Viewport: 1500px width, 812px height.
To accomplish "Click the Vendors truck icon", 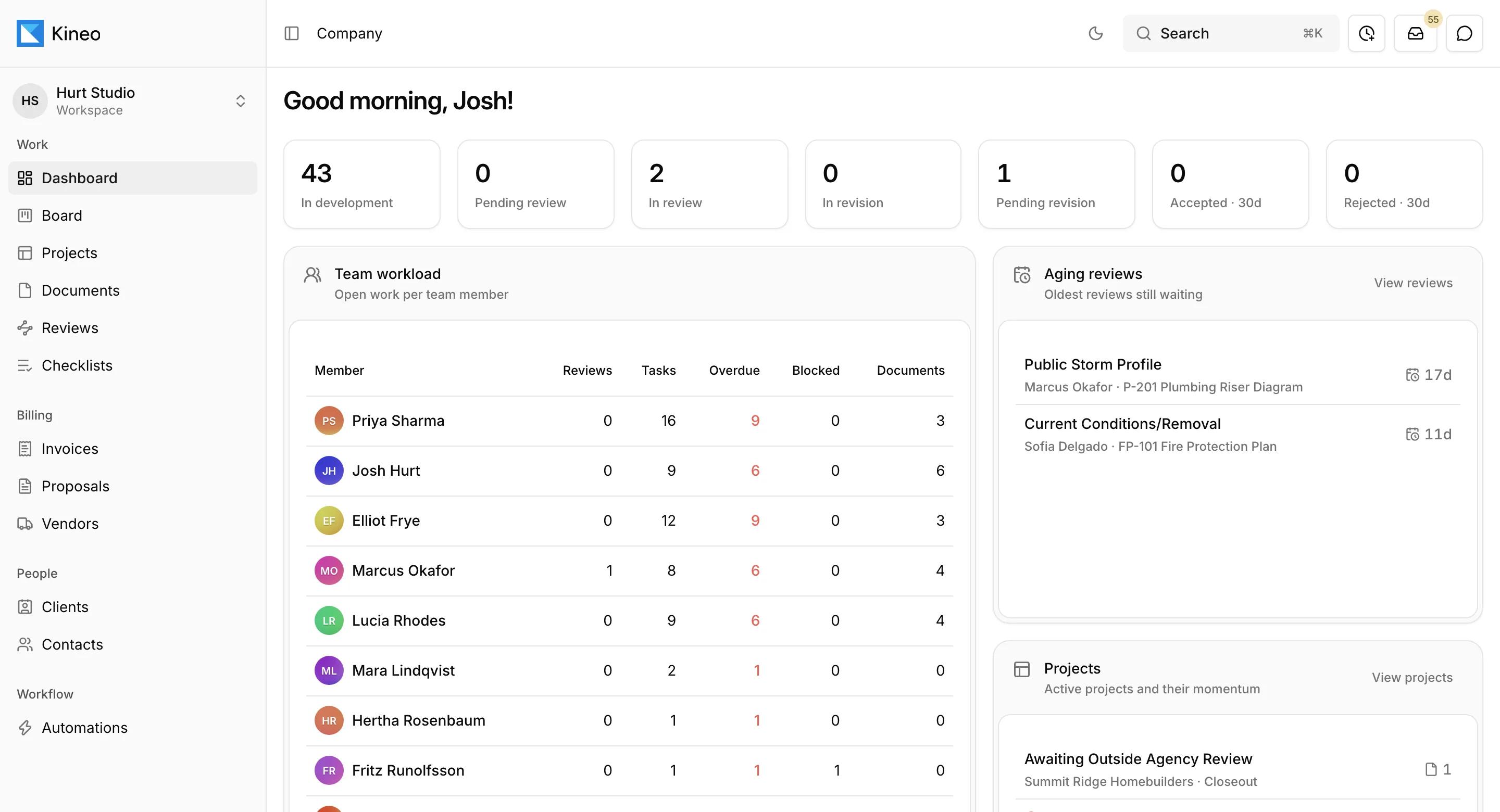I will [x=24, y=524].
